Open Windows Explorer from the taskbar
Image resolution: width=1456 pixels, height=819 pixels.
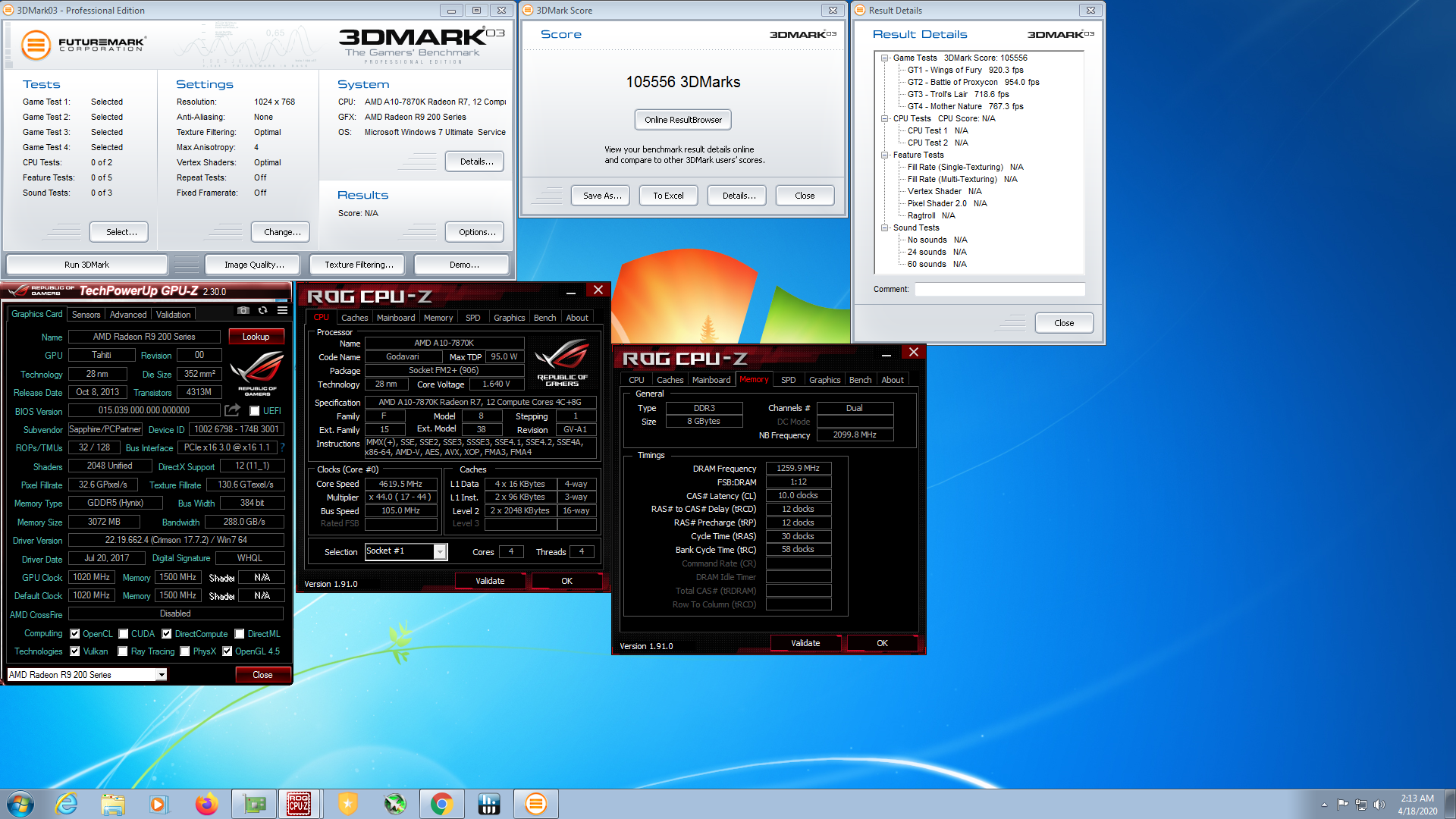tap(112, 804)
